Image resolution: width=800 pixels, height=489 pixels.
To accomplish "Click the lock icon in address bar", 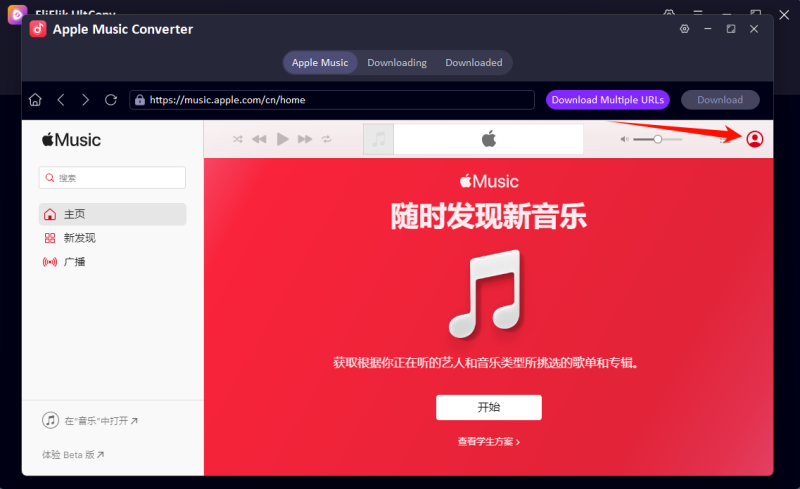I will [x=140, y=100].
